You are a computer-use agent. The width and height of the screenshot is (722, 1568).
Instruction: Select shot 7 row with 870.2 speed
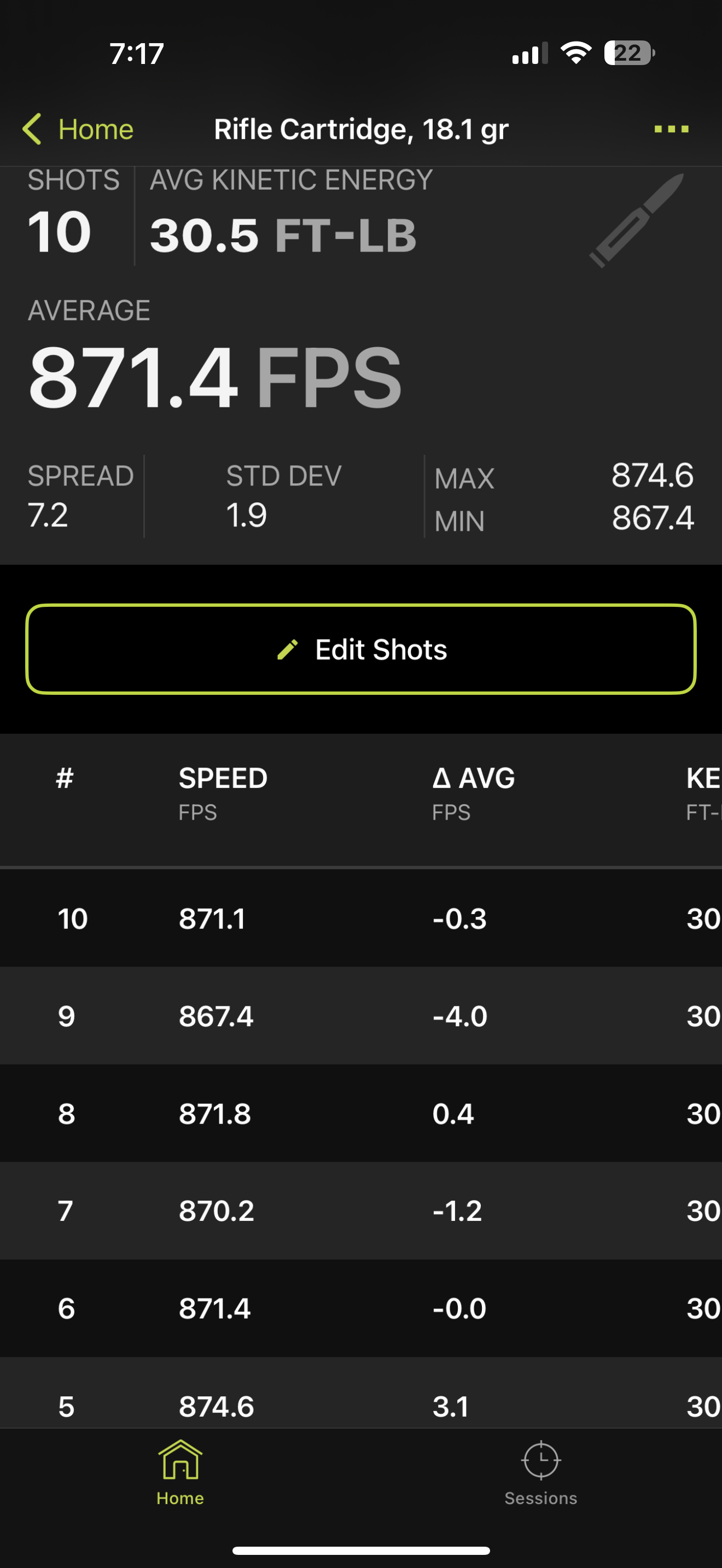click(361, 1210)
